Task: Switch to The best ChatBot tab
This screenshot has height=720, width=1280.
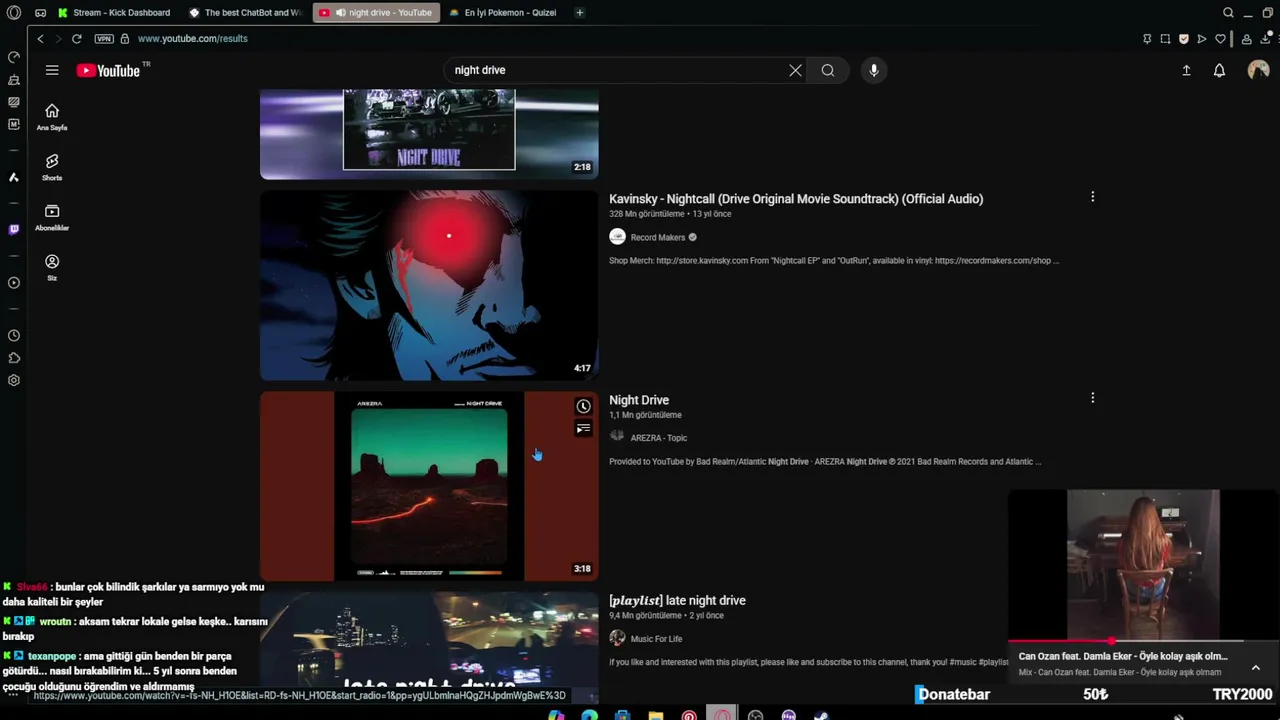Action: [x=244, y=12]
